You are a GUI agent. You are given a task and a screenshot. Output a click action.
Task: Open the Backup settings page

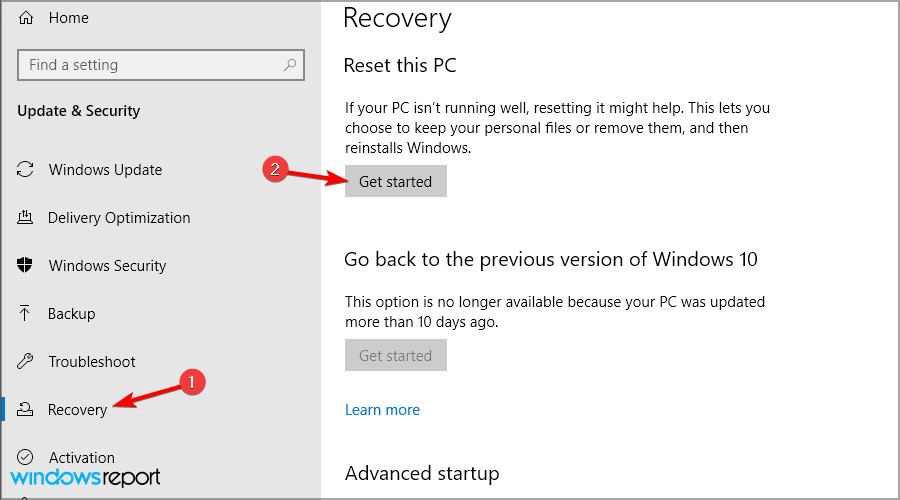(x=71, y=314)
